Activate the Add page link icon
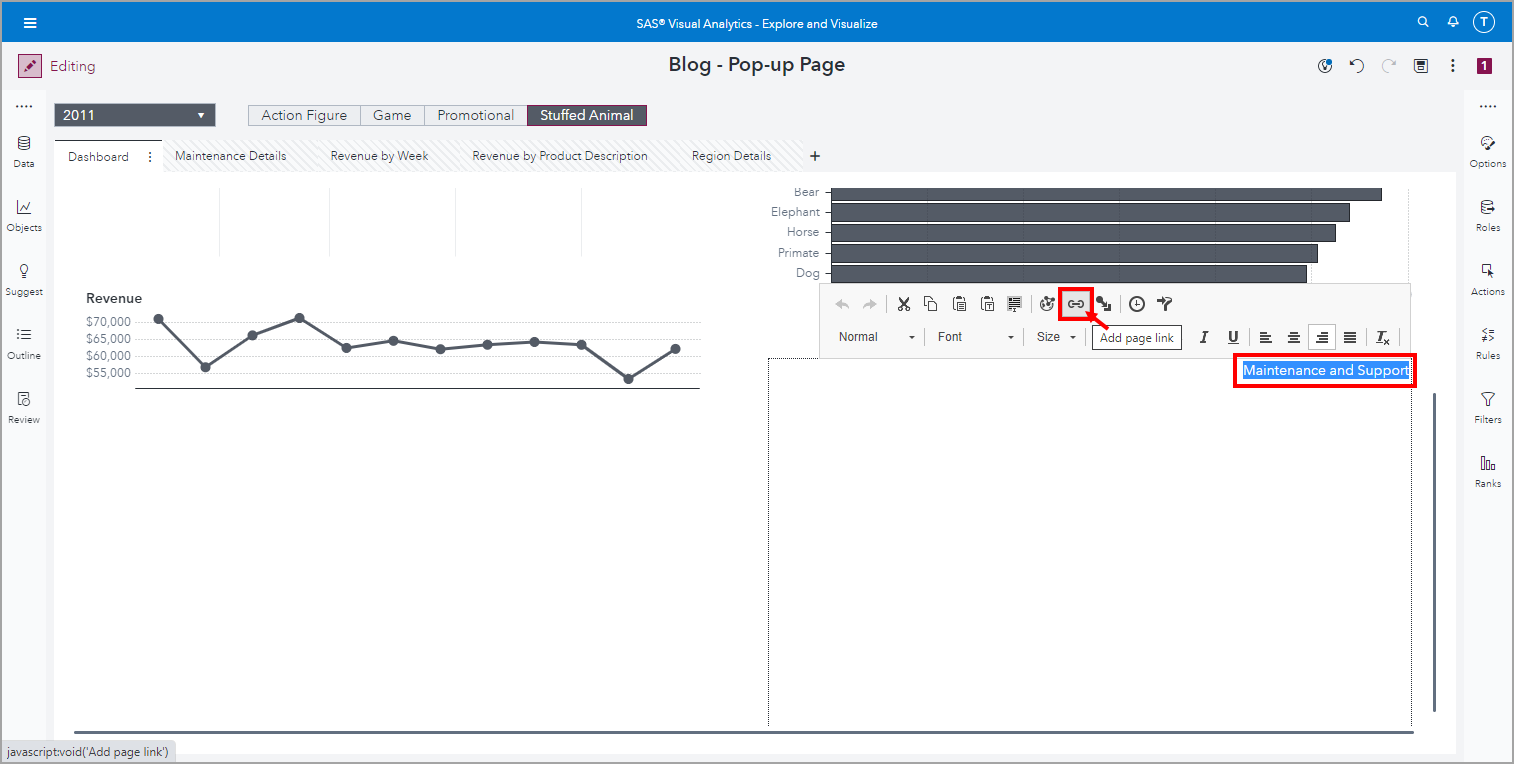 coord(1075,303)
